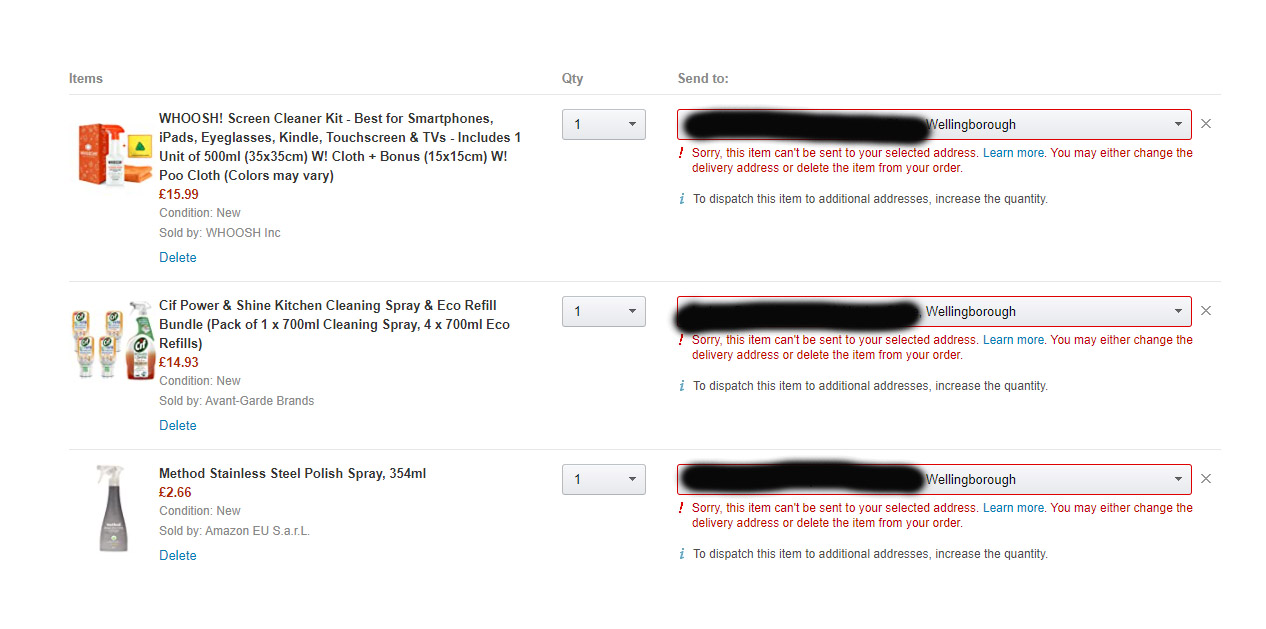Click X beside Cif spray address dropdown

1205,311
